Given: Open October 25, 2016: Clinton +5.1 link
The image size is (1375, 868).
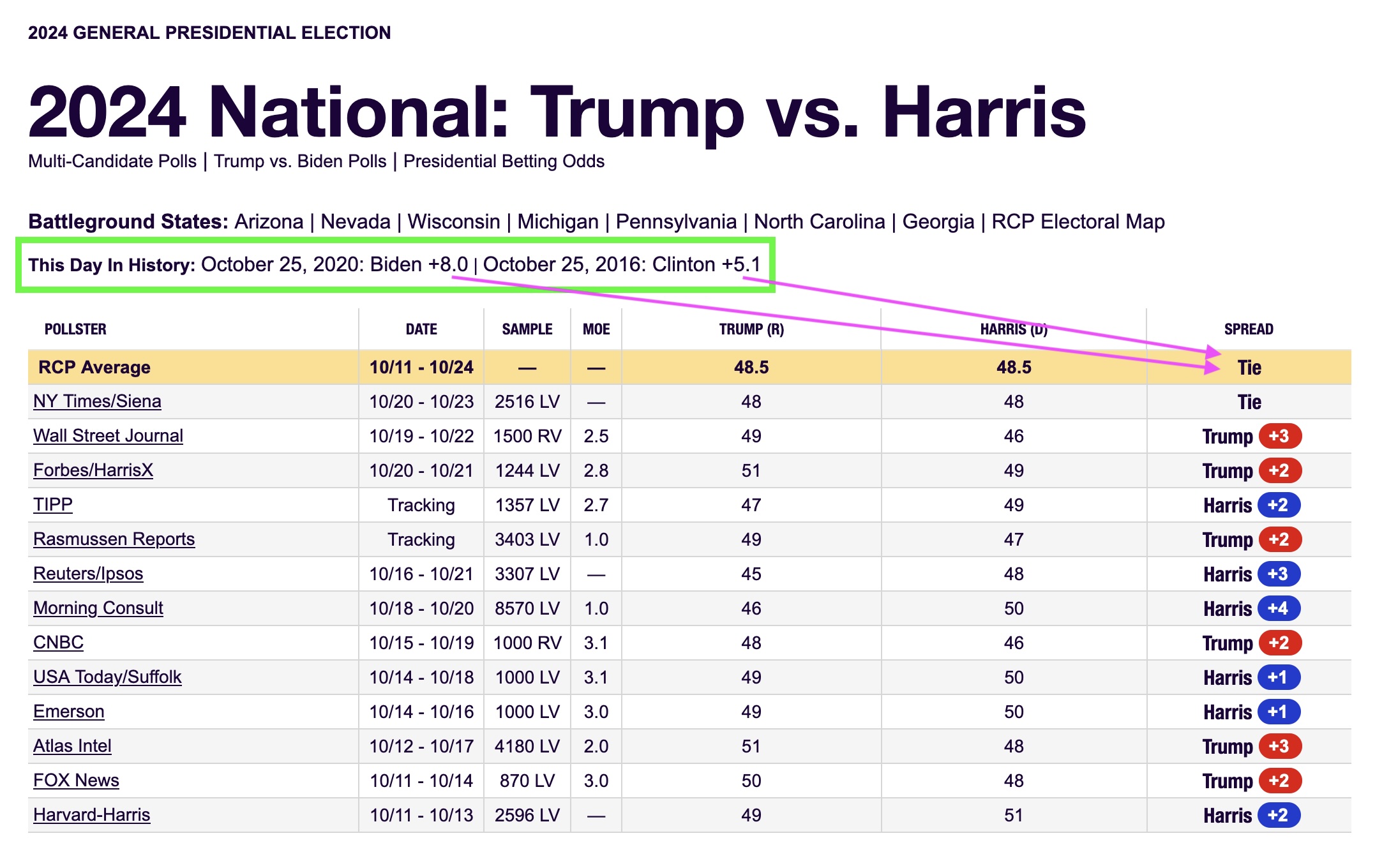Looking at the screenshot, I should pyautogui.click(x=622, y=264).
